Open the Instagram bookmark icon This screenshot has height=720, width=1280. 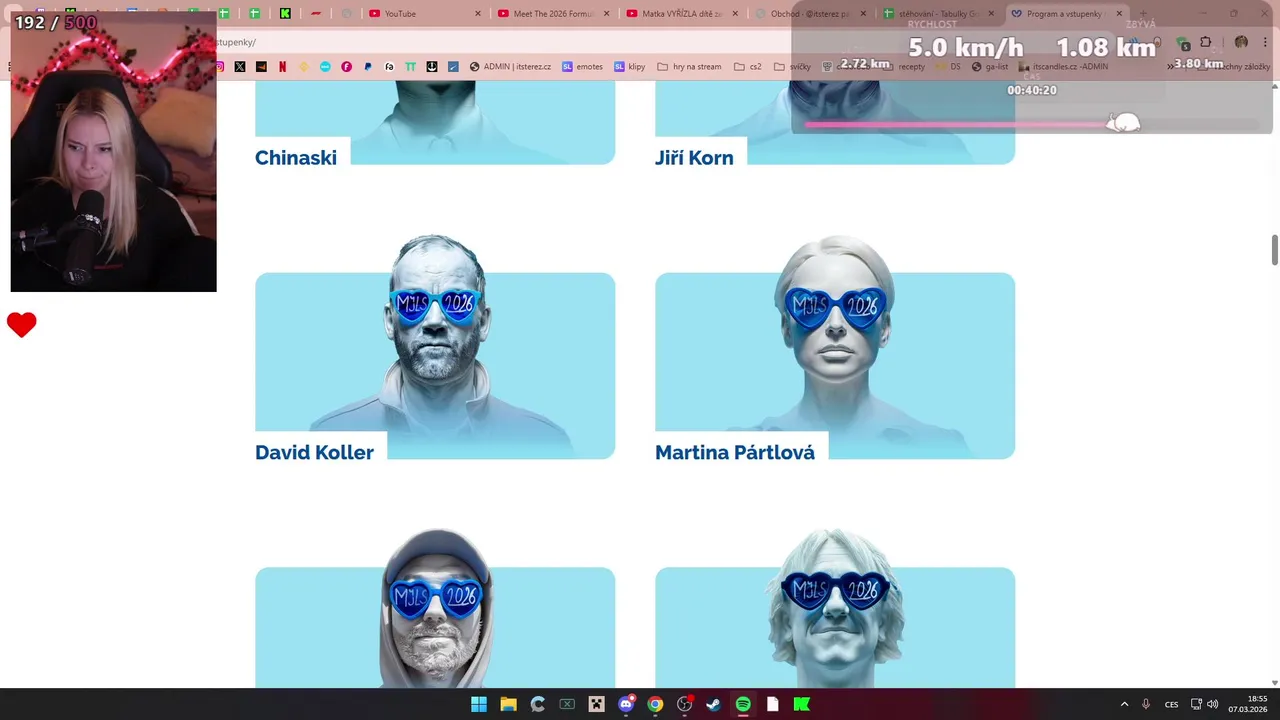click(x=220, y=67)
